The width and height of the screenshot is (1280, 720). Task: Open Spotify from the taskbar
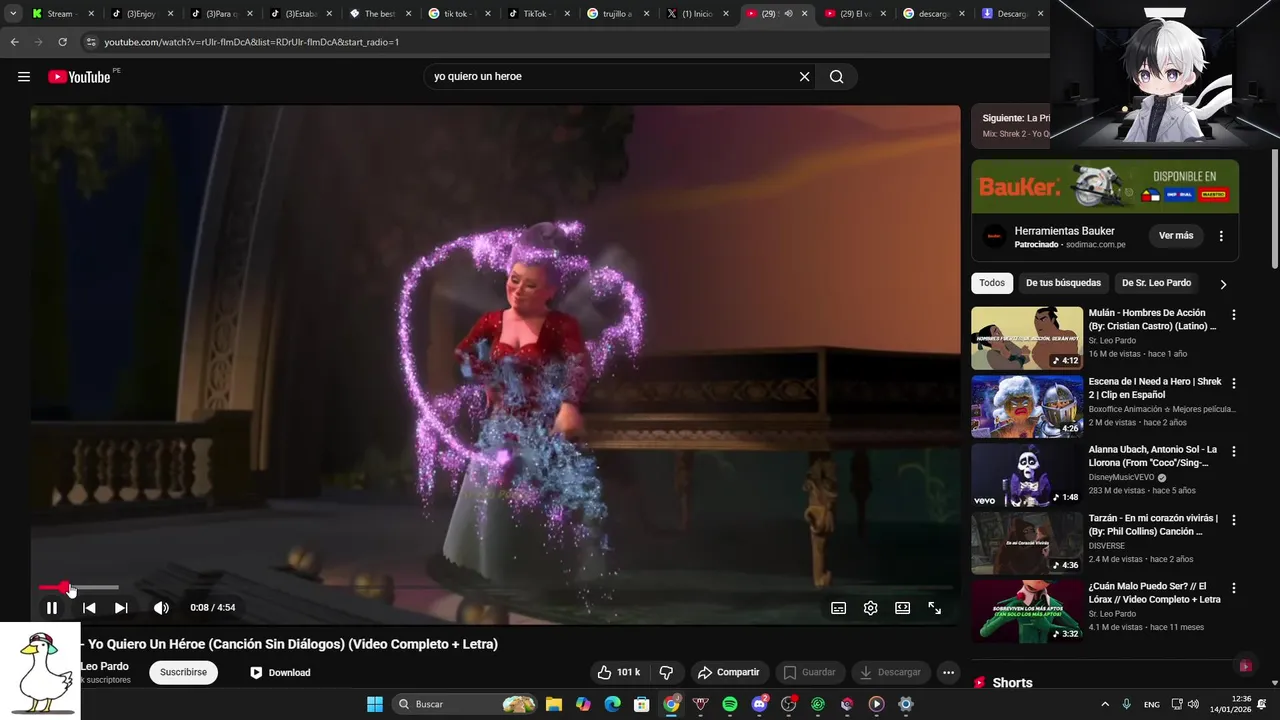(x=730, y=704)
